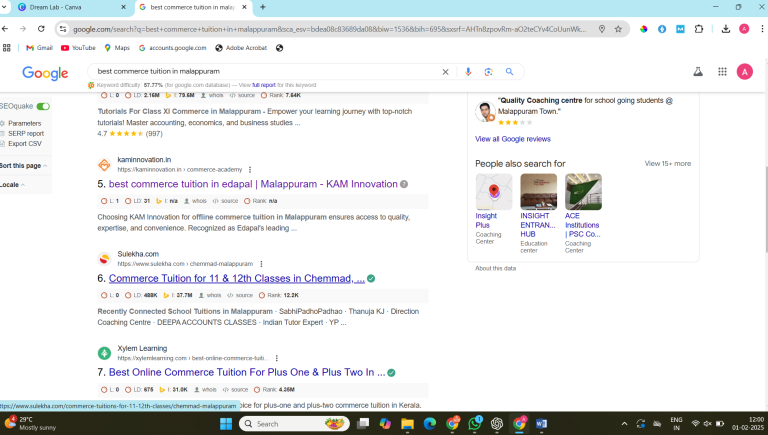Go to the Google logo home
Screen dimensions: 768x435
coord(45,73)
